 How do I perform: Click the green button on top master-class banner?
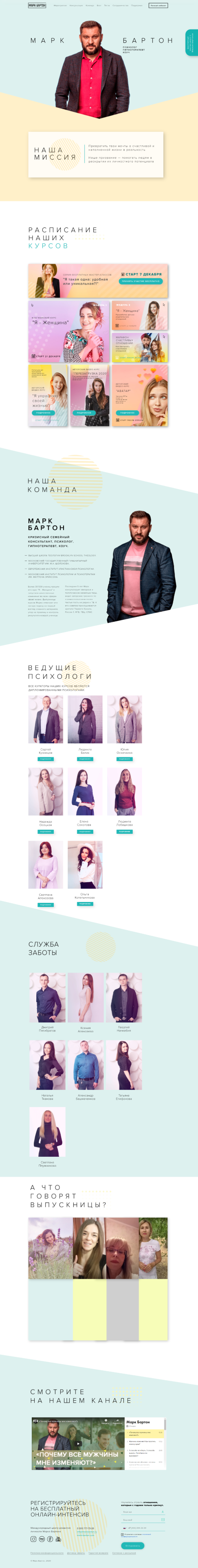pos(140,281)
